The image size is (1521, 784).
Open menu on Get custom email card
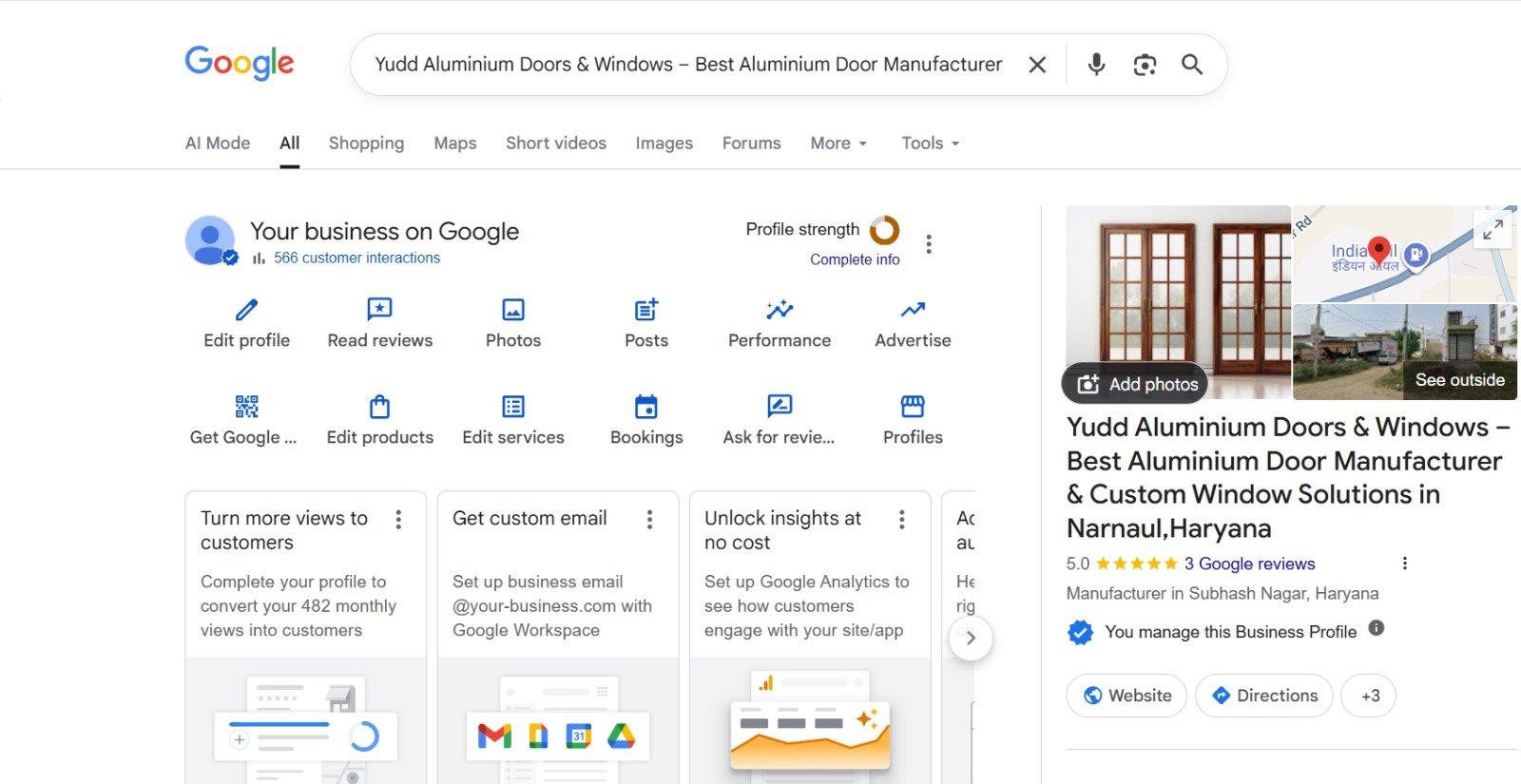pos(650,519)
